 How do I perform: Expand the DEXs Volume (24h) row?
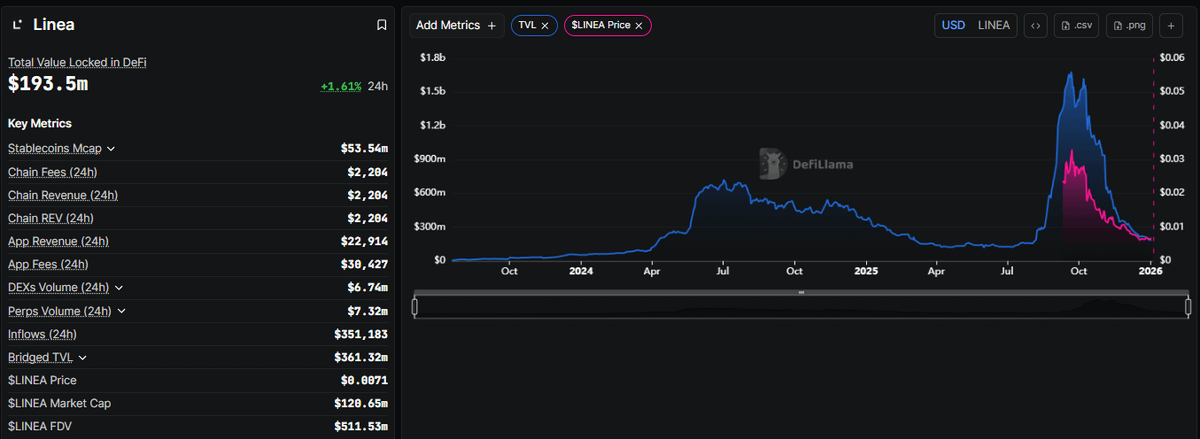119,288
